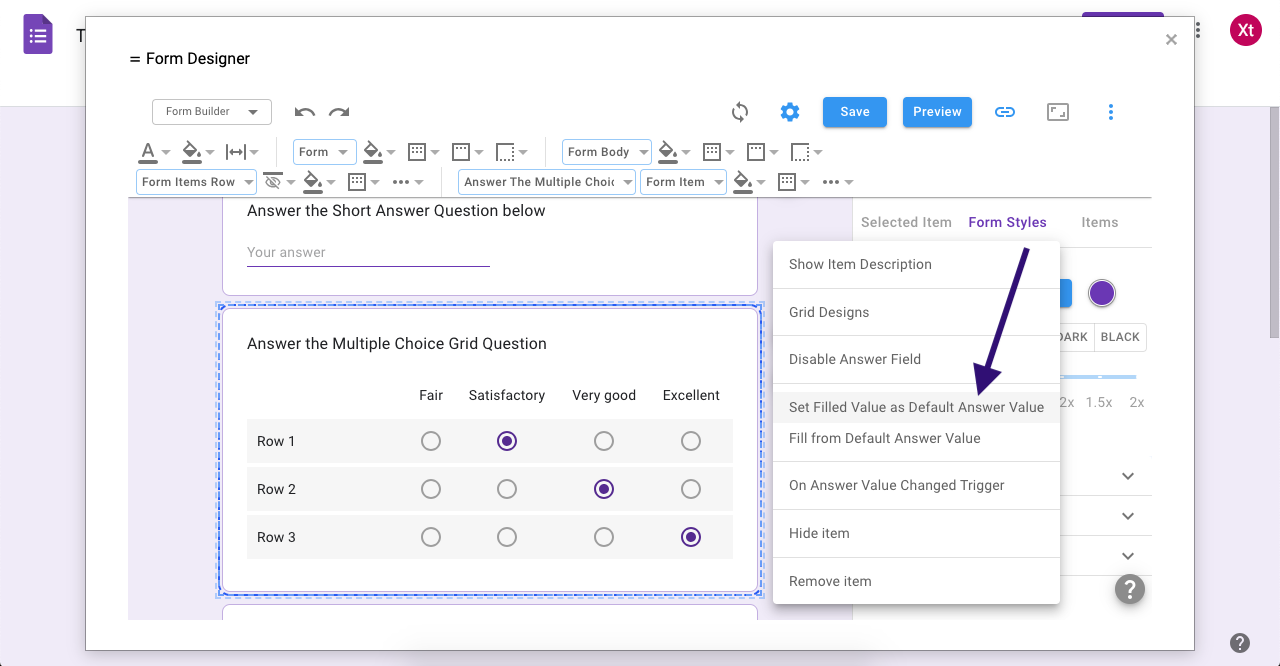Click the Preview button
This screenshot has width=1280, height=666.
(x=937, y=112)
